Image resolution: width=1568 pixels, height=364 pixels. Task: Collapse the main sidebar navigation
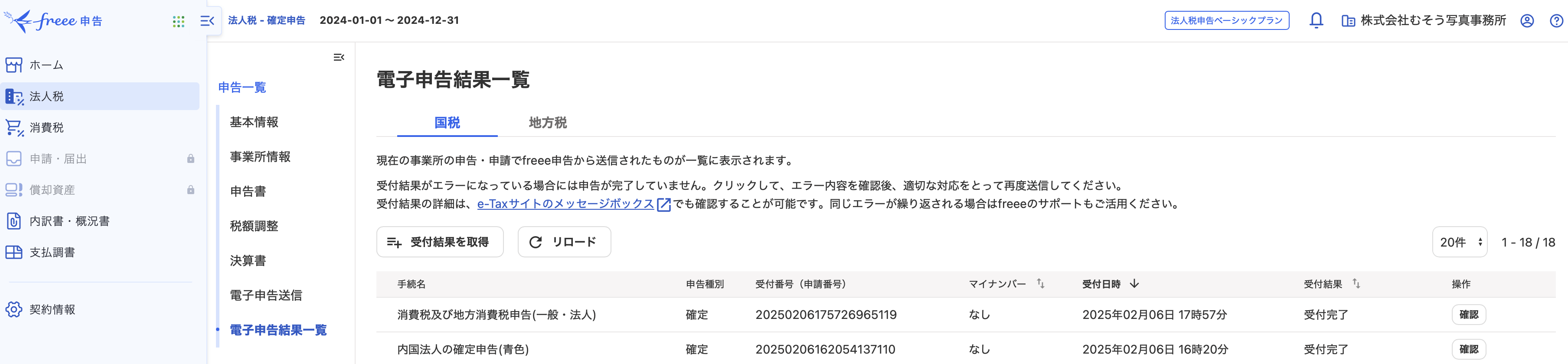[207, 21]
